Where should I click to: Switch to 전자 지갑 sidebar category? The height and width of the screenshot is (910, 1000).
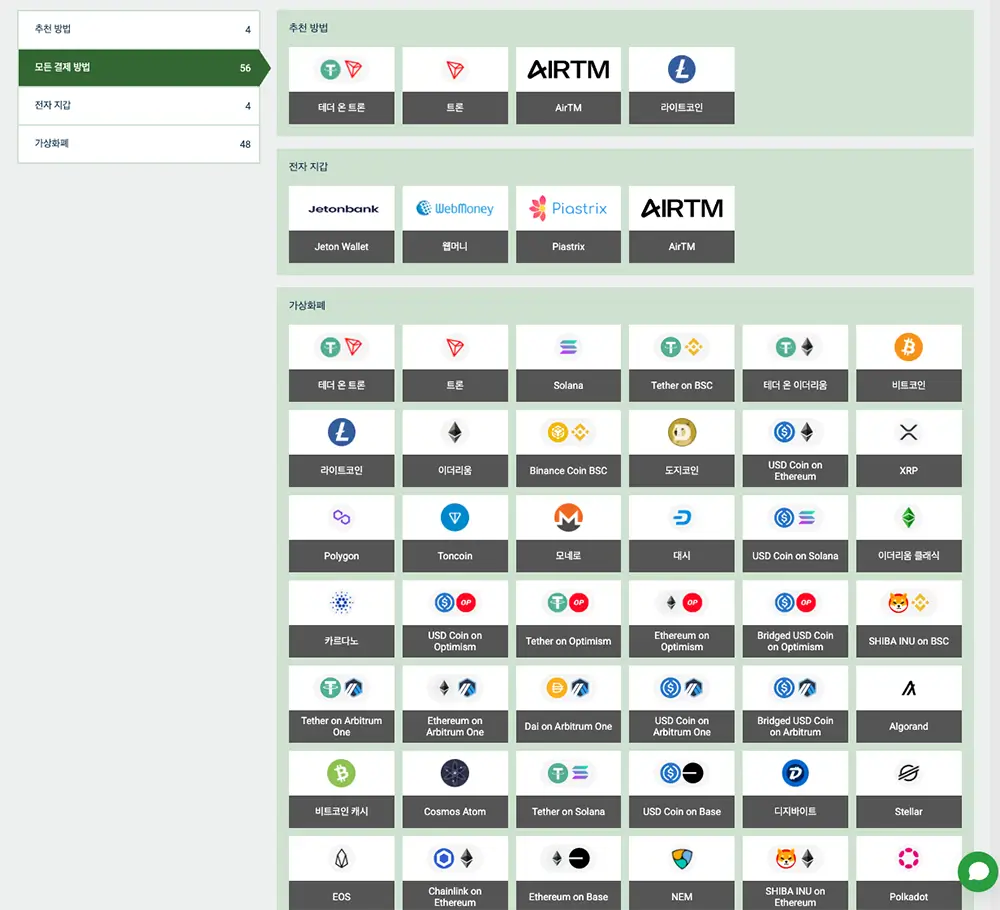pyautogui.click(x=139, y=106)
